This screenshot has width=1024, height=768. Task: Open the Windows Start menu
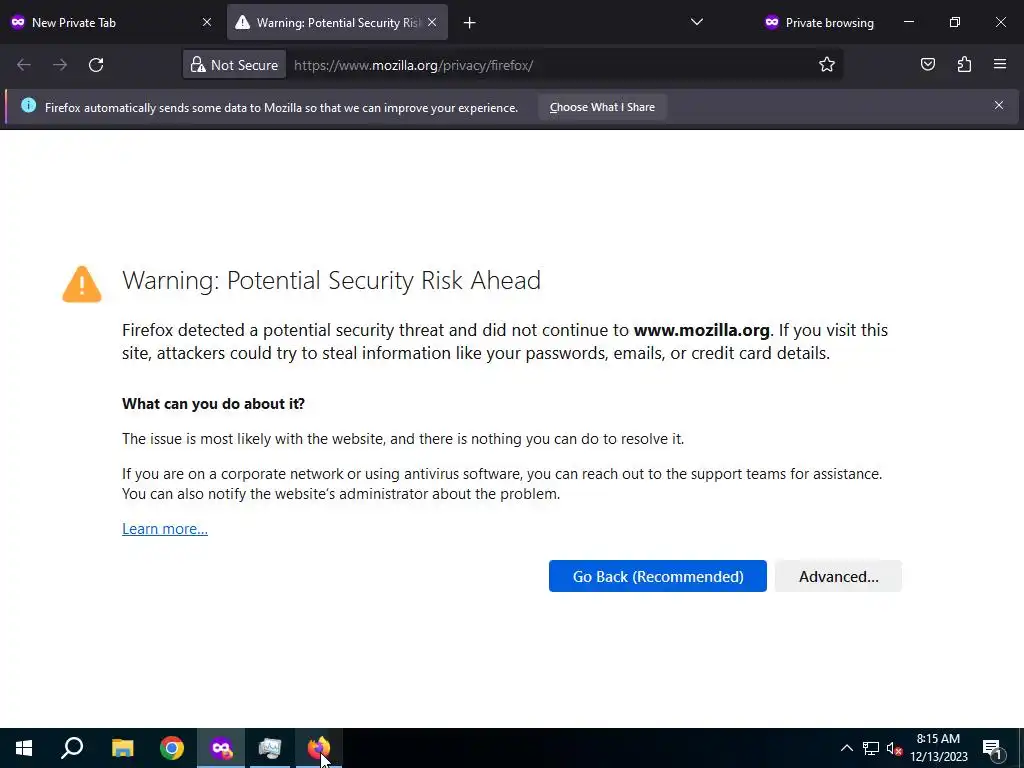(x=24, y=748)
